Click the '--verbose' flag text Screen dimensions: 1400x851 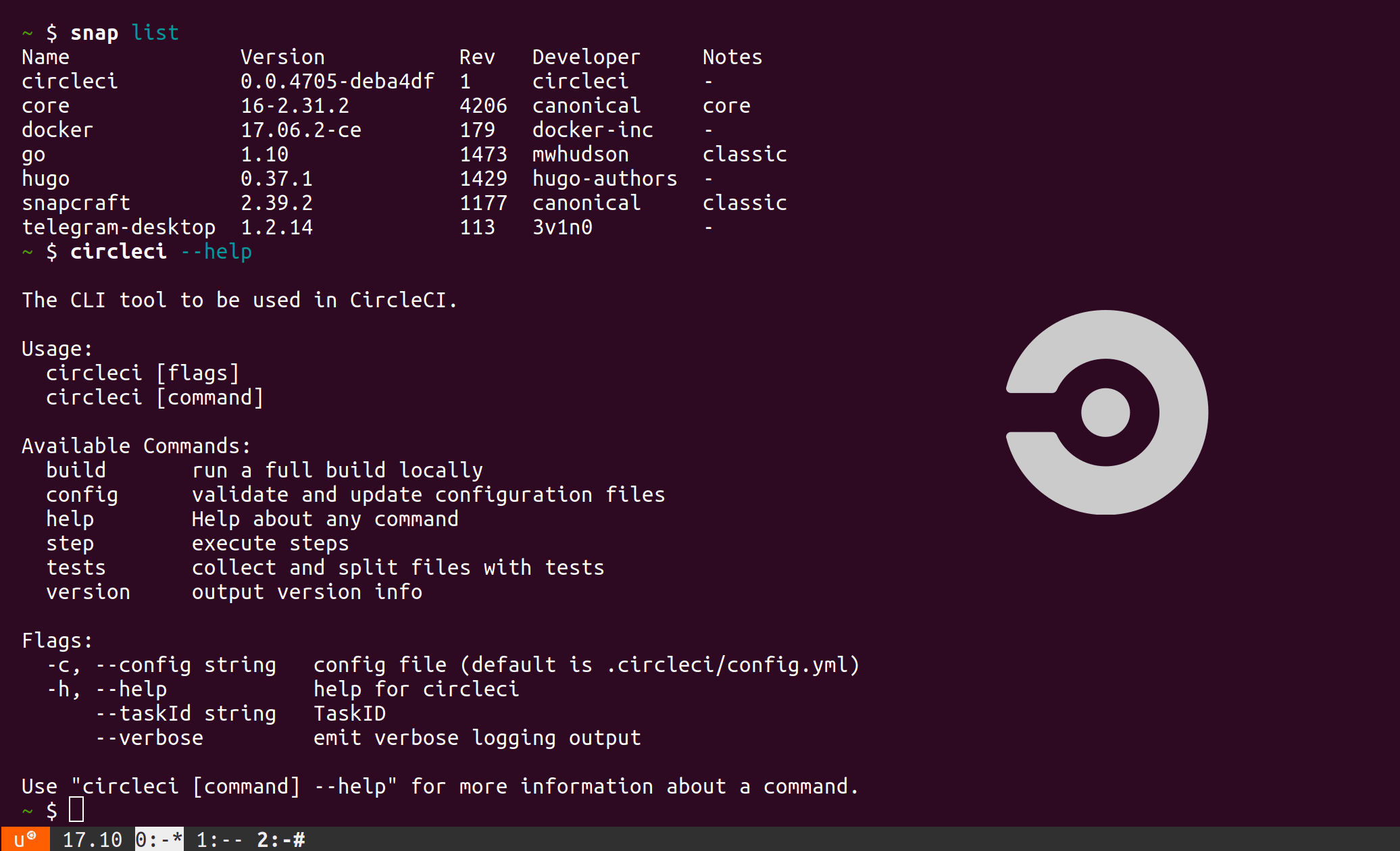click(149, 738)
